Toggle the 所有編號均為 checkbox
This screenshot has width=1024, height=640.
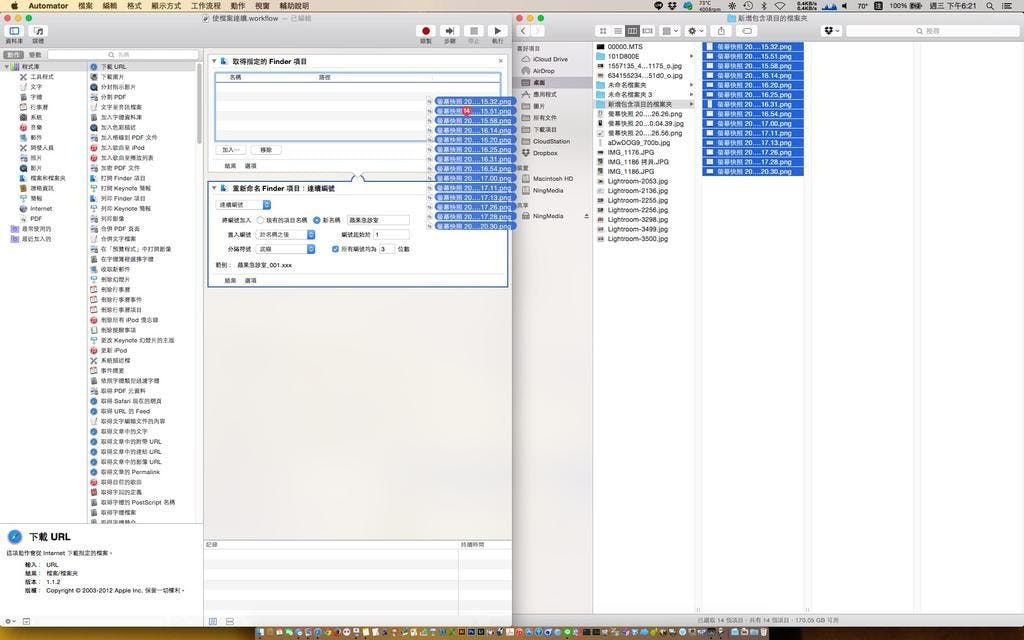click(335, 249)
